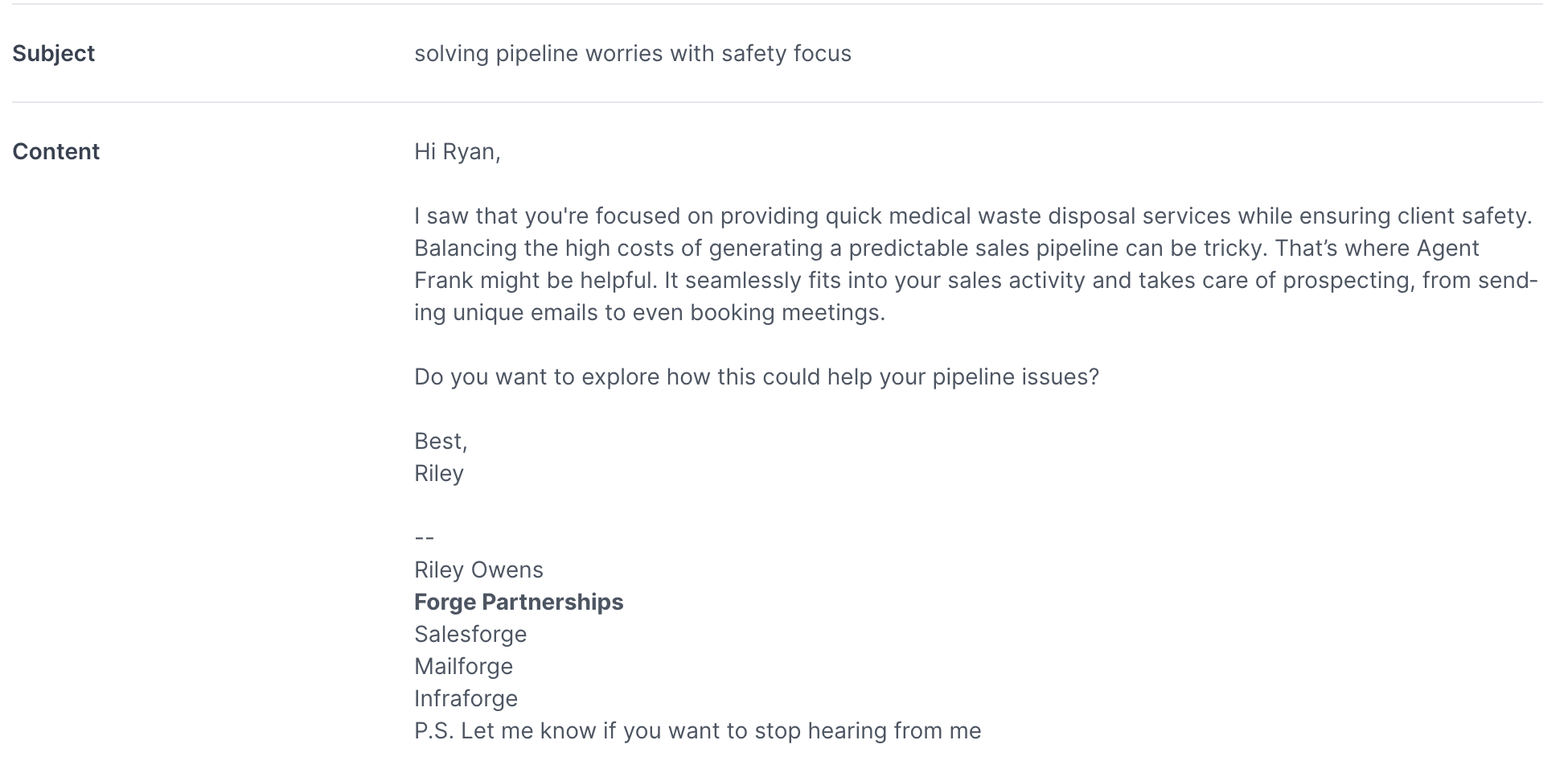Click the signature separator dashes
This screenshot has height=769, width=1568.
click(x=425, y=537)
